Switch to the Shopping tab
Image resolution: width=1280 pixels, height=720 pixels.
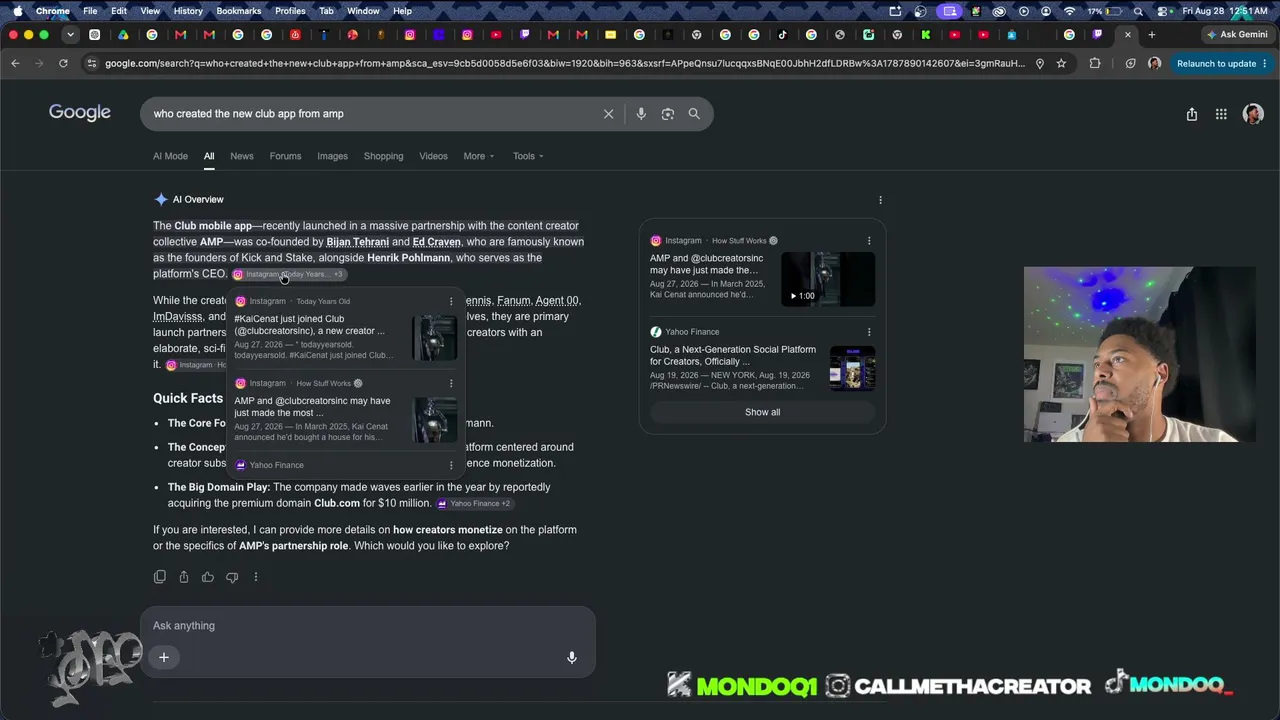pyautogui.click(x=384, y=156)
